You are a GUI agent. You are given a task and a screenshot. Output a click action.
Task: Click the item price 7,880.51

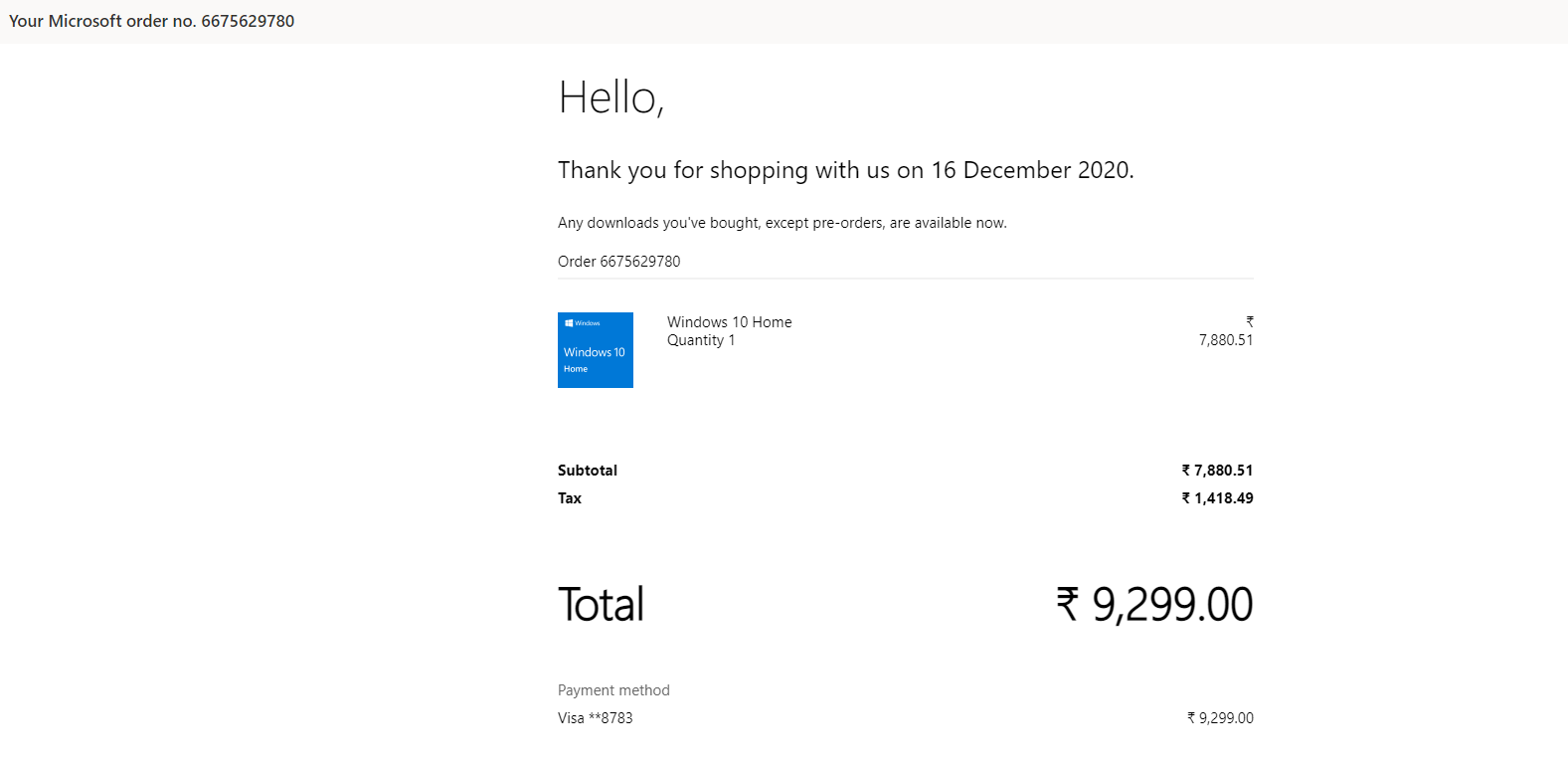click(1226, 340)
